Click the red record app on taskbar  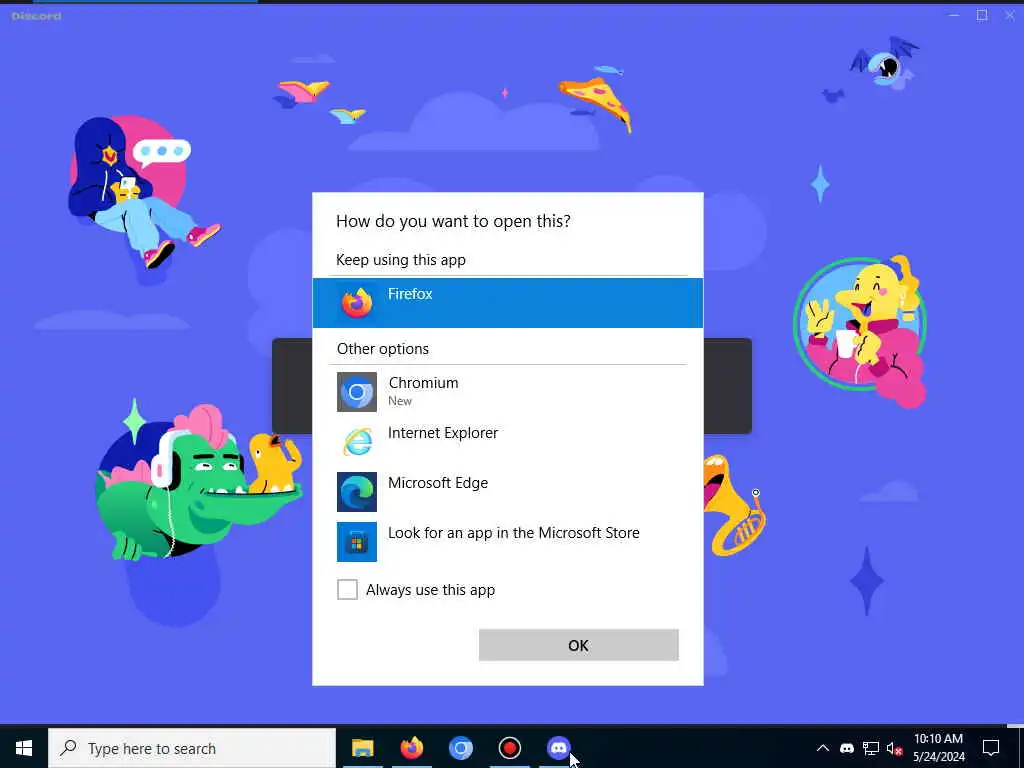pos(509,748)
